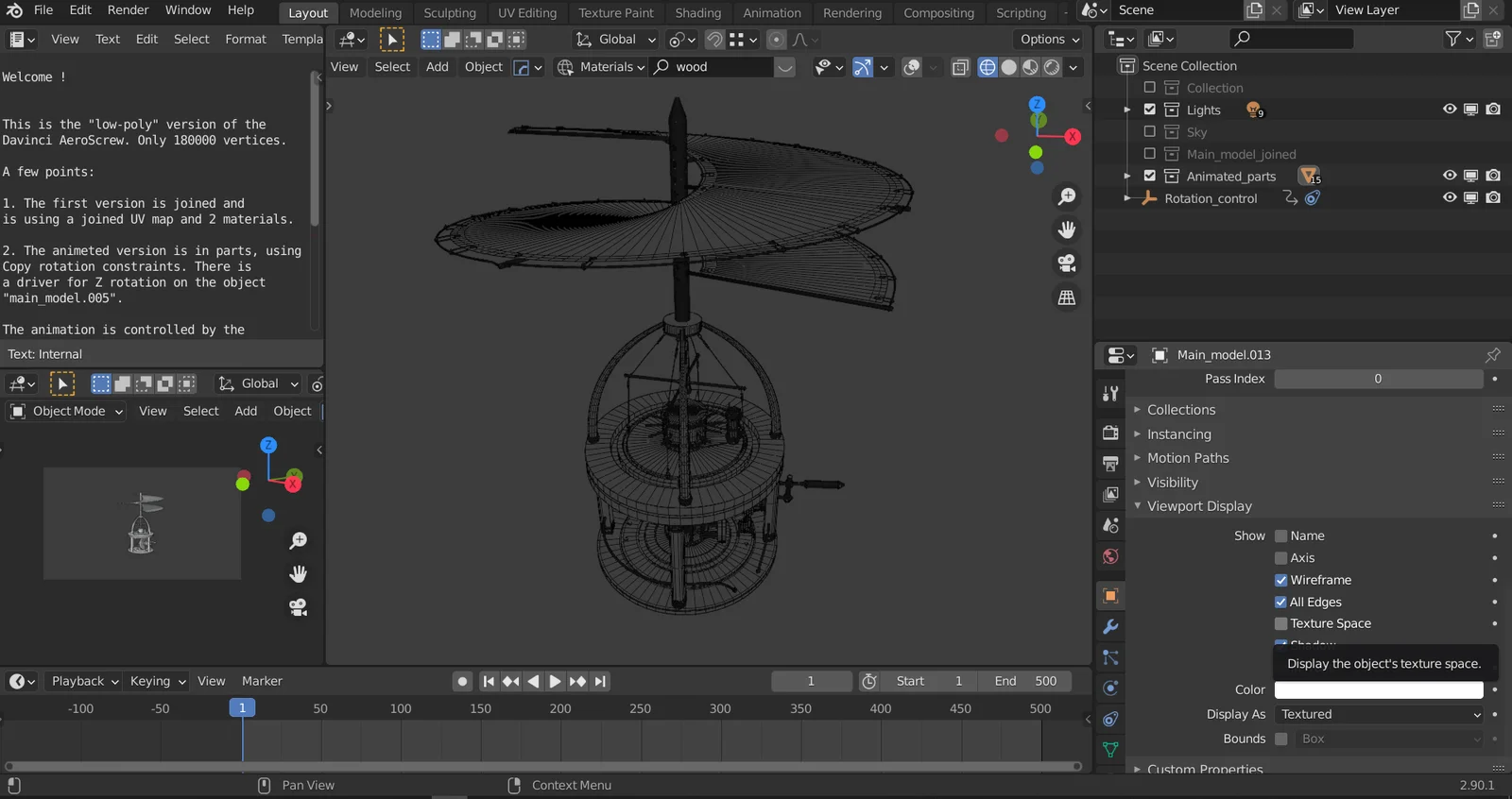Uncheck the Wireframe checkbox
Screen dimensions: 1512x799
click(x=1281, y=580)
